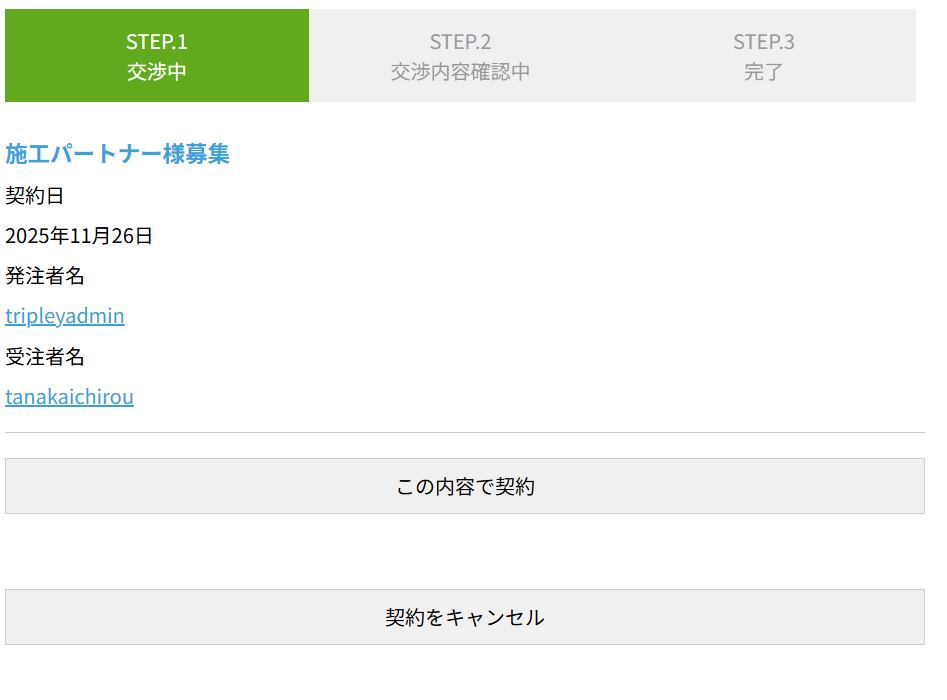Click the 契約日 label
This screenshot has width=947, height=700.
point(35,196)
